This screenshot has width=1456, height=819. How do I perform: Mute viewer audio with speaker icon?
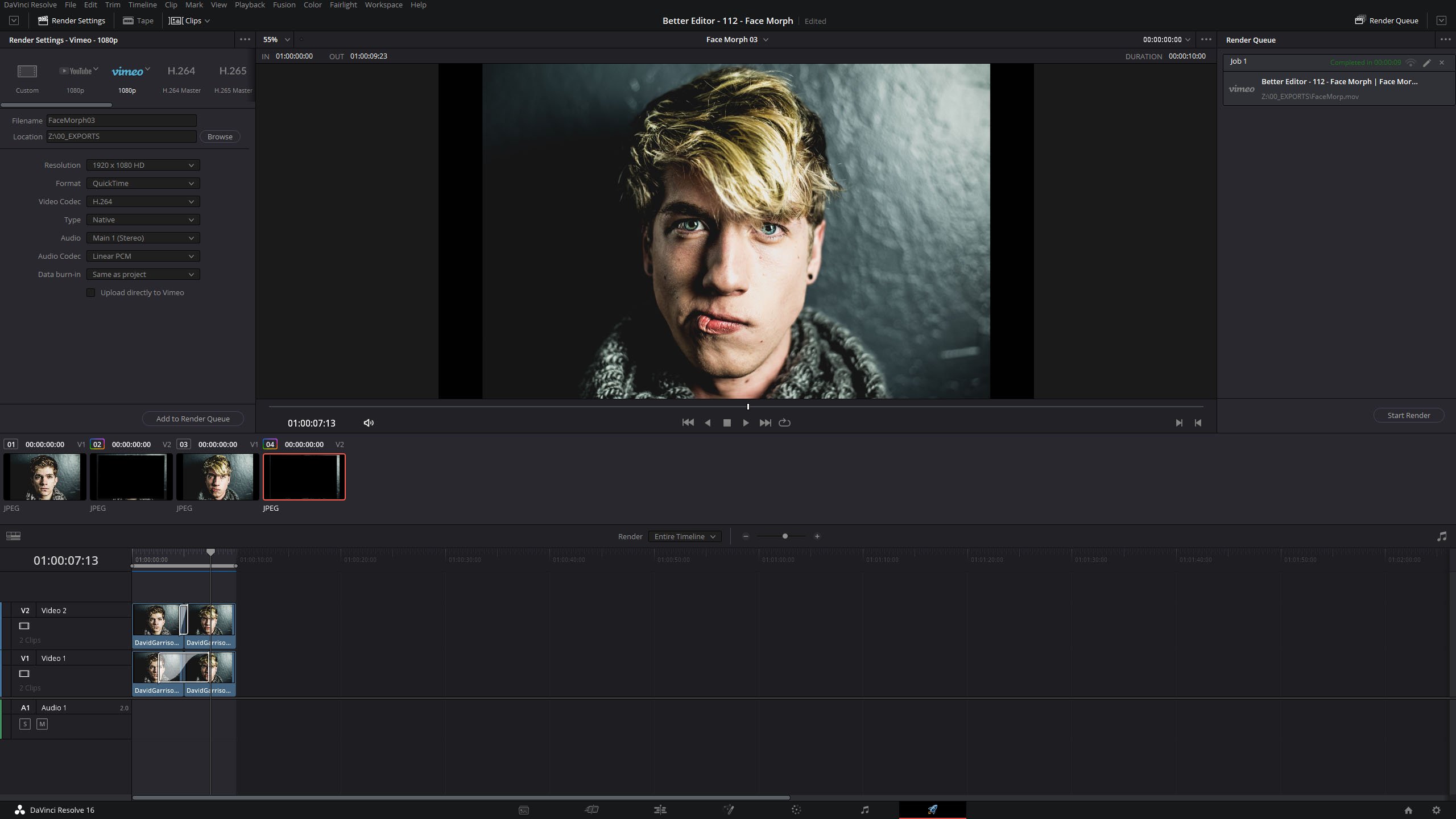pyautogui.click(x=369, y=423)
